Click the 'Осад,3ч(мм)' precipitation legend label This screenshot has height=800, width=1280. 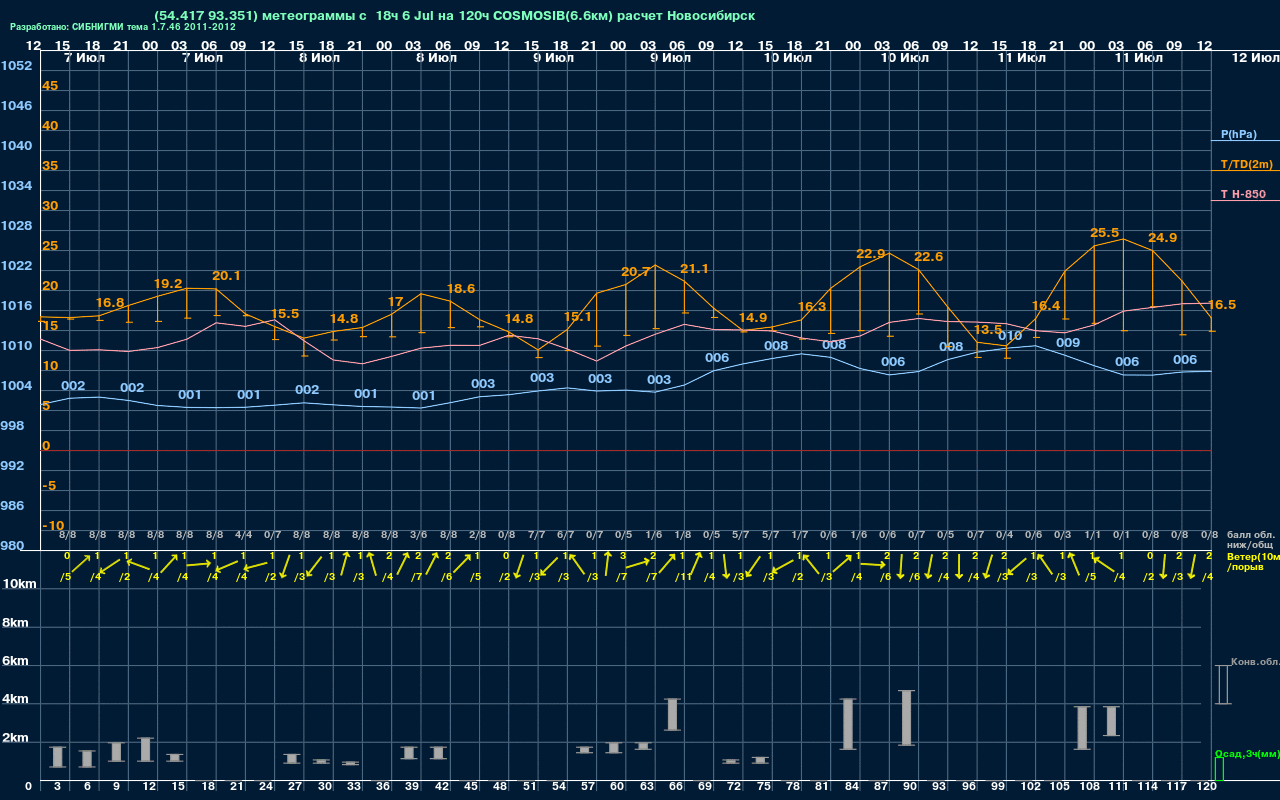[1247, 753]
